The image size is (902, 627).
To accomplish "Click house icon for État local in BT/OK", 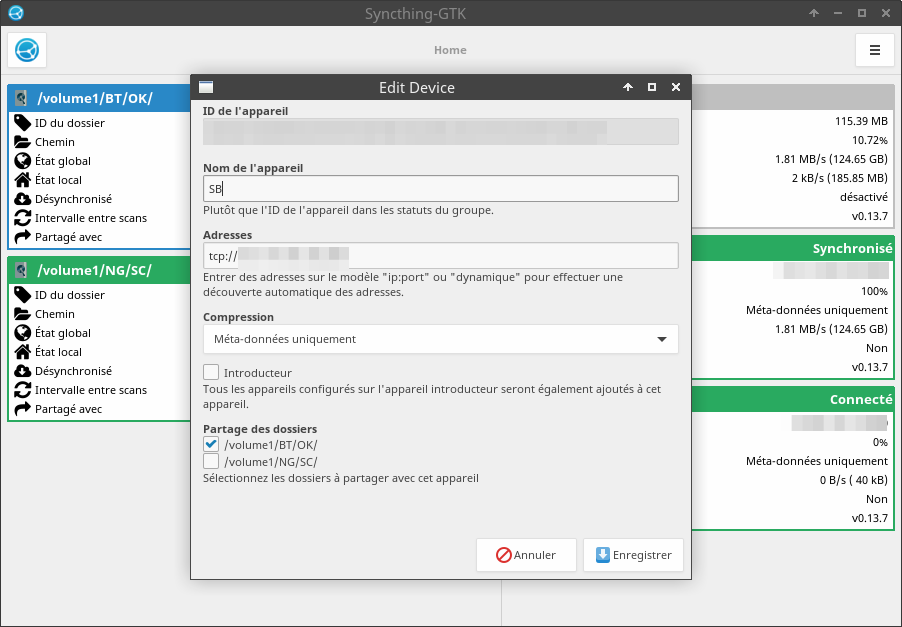I will (22, 179).
